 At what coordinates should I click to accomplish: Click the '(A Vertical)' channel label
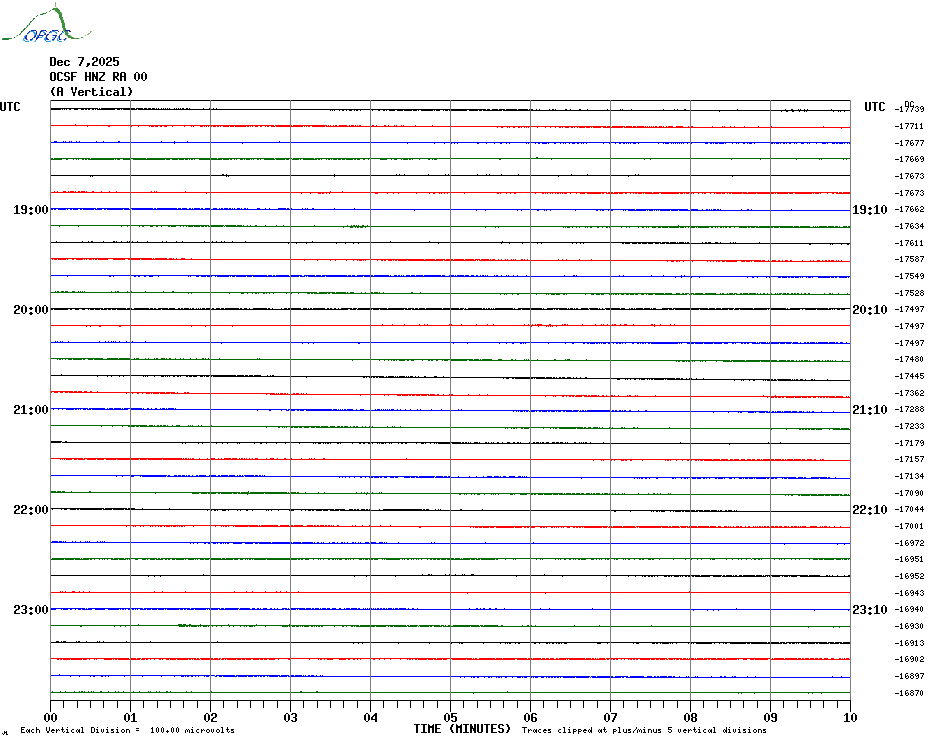click(91, 92)
